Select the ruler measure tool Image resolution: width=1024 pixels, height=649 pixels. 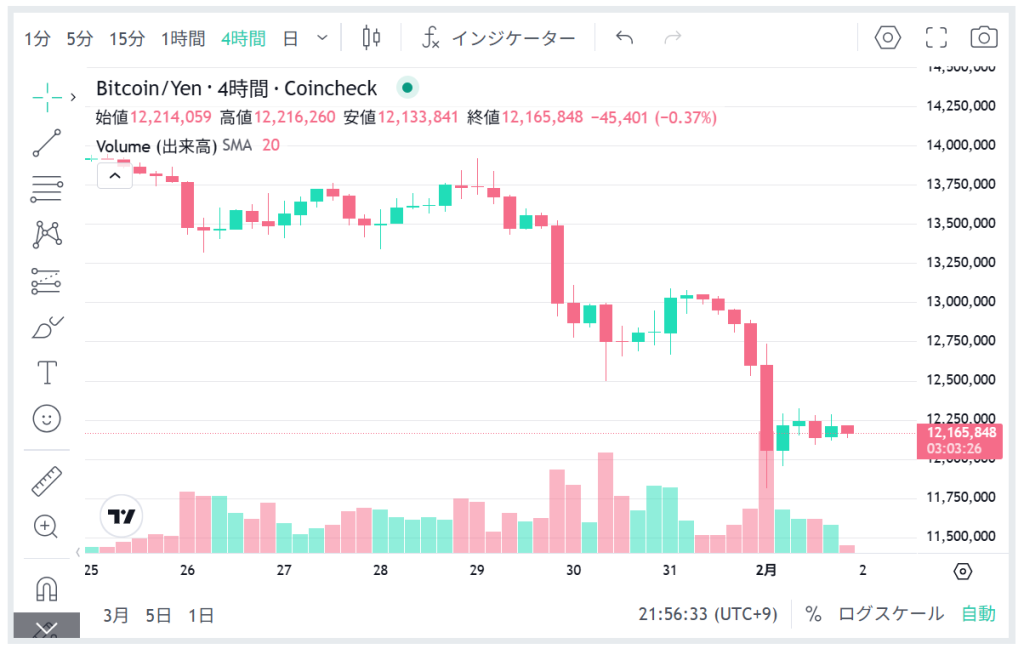(46, 481)
